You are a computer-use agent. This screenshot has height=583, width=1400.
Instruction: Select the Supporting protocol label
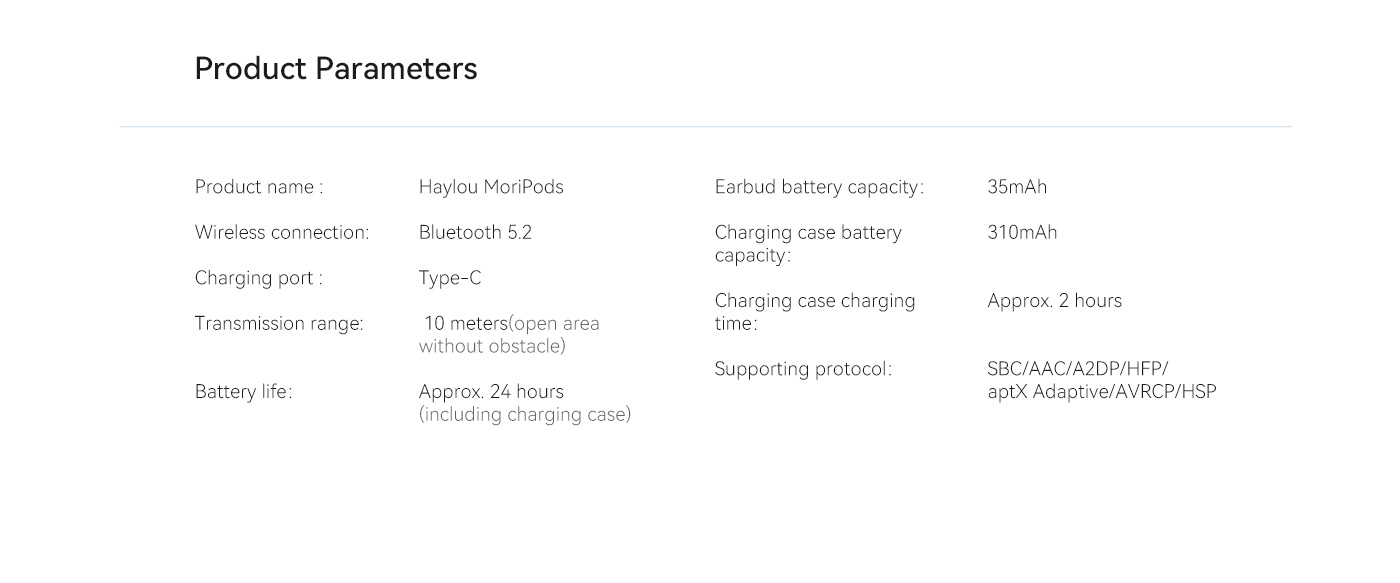point(803,369)
